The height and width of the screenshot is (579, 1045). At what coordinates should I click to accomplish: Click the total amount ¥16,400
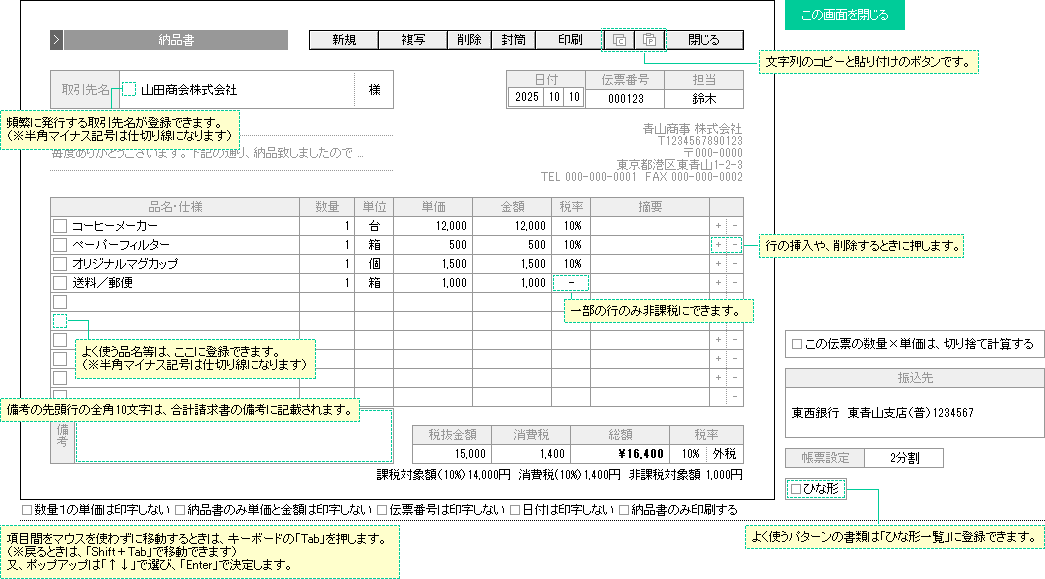621,454
